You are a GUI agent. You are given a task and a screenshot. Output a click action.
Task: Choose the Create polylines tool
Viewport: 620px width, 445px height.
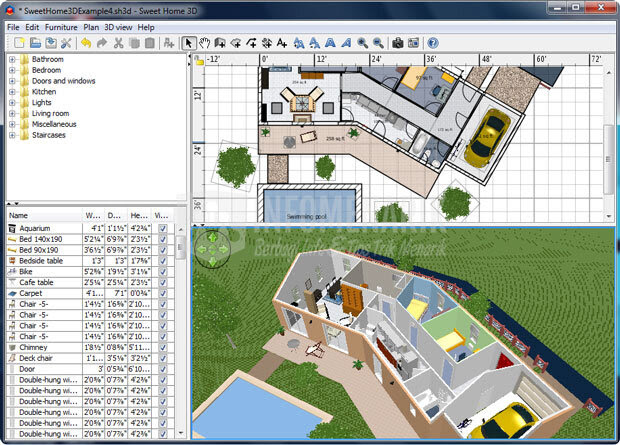click(251, 43)
